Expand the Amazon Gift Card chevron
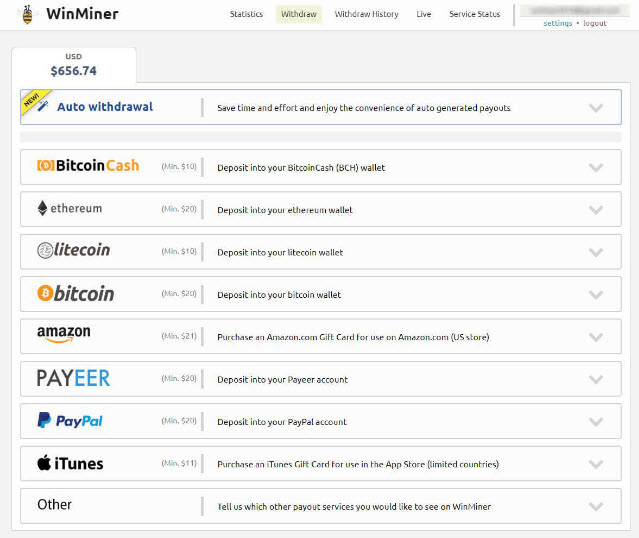This screenshot has height=538, width=639. pos(596,337)
